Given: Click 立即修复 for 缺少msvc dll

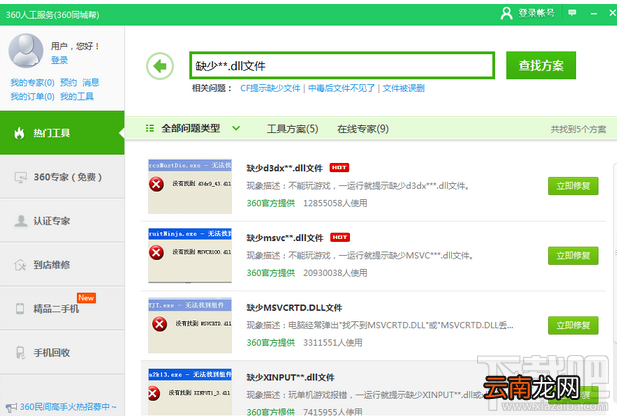Looking at the screenshot, I should pyautogui.click(x=573, y=255).
